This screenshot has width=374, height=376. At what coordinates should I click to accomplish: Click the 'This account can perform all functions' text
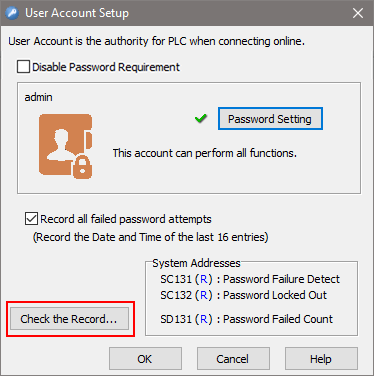coord(205,153)
